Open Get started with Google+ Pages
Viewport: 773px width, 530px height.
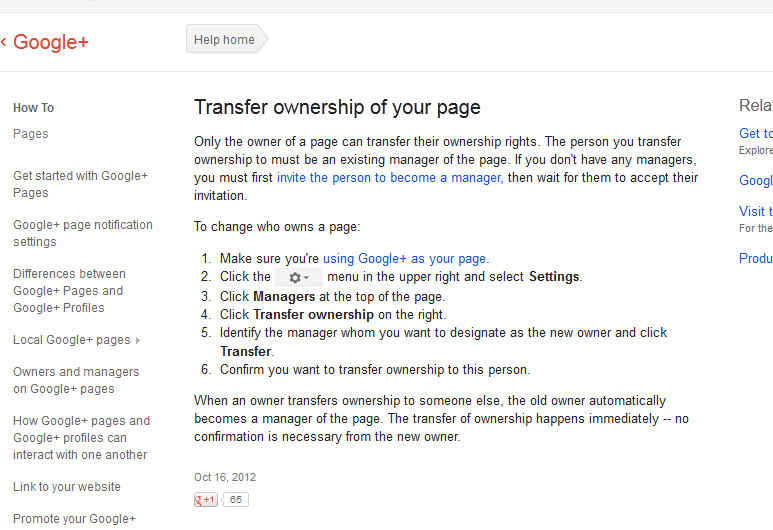(80, 184)
